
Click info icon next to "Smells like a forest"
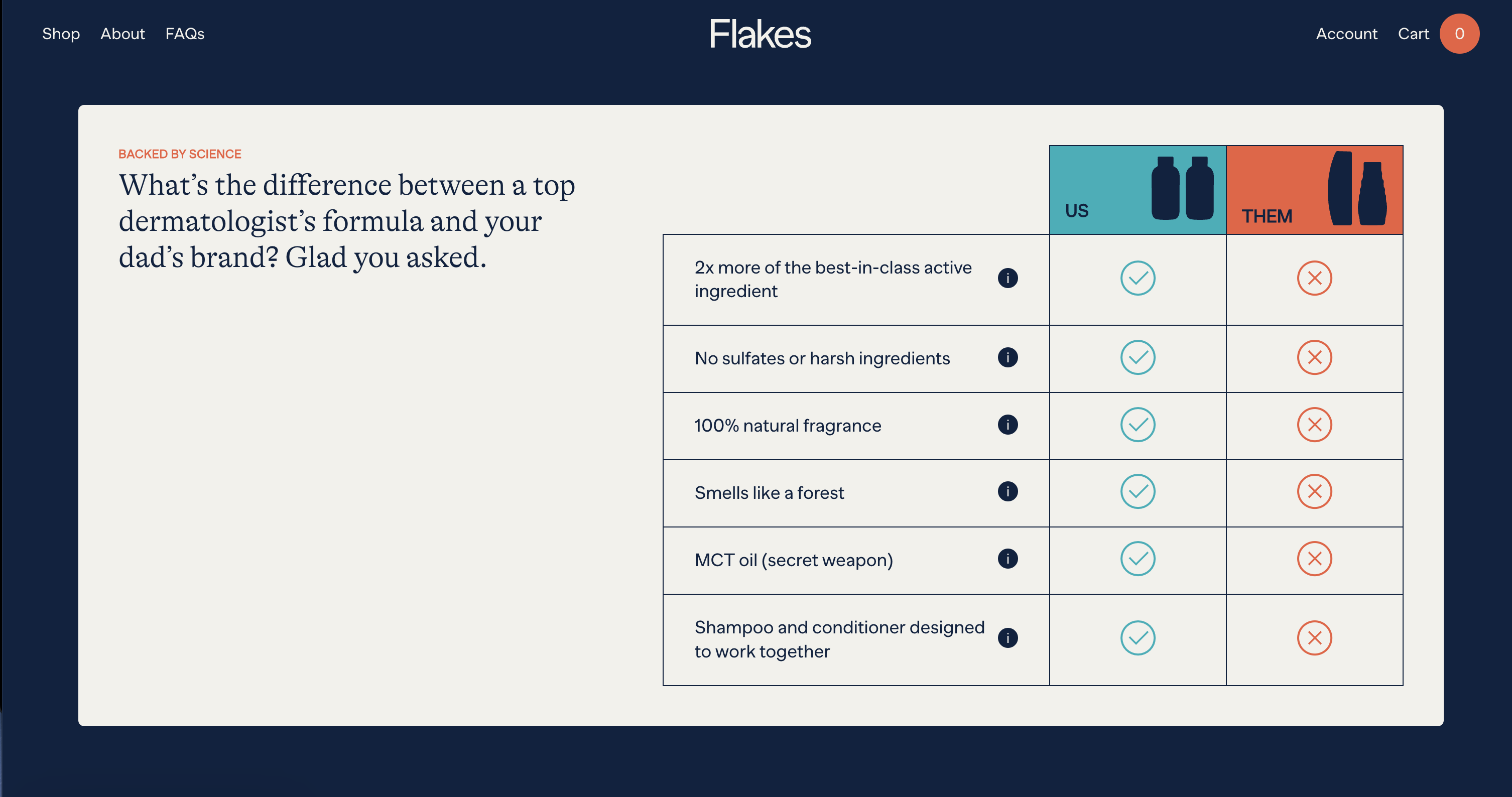pos(1008,493)
